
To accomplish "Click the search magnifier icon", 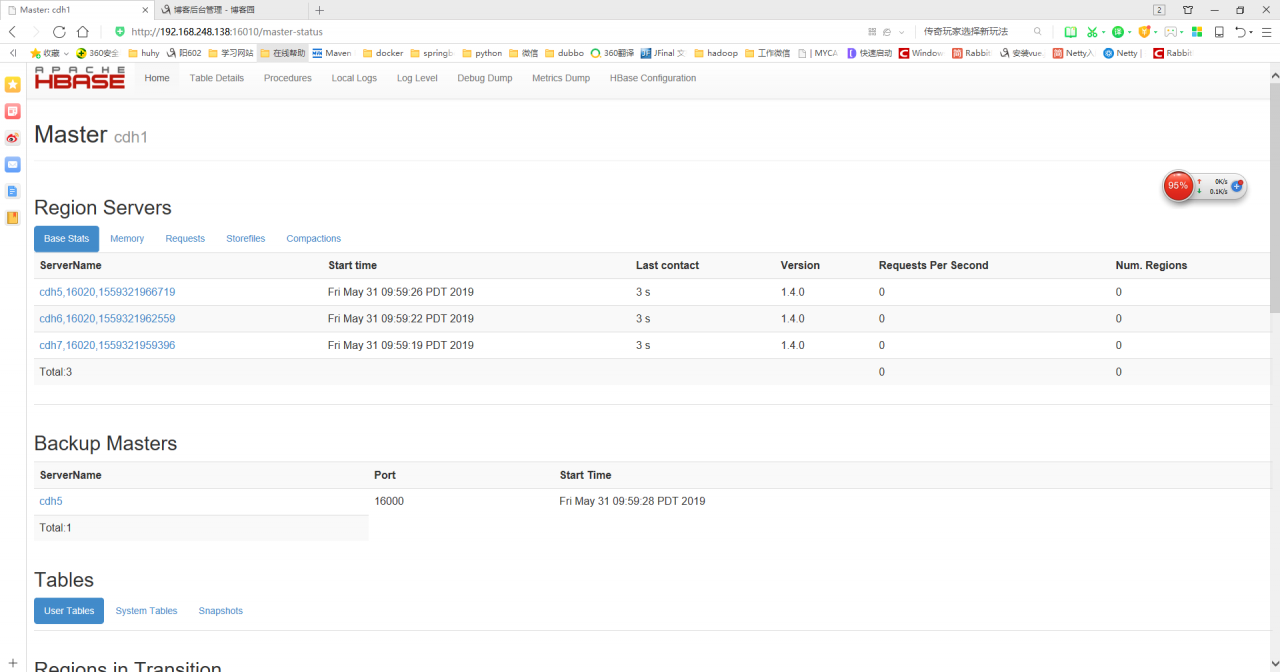I will point(1038,32).
